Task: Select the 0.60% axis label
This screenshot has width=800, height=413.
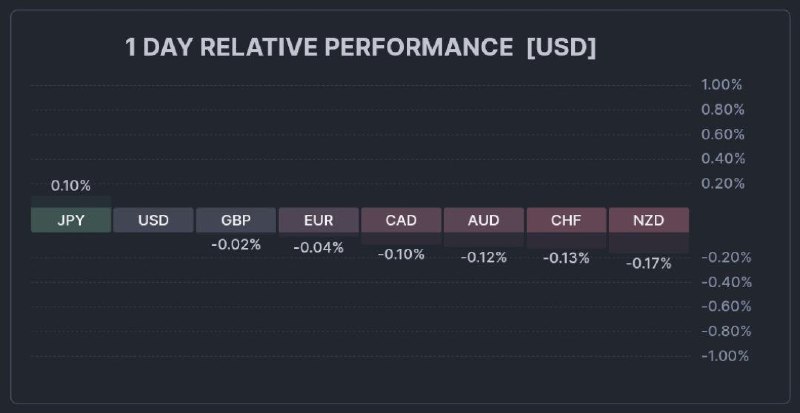Action: point(722,134)
